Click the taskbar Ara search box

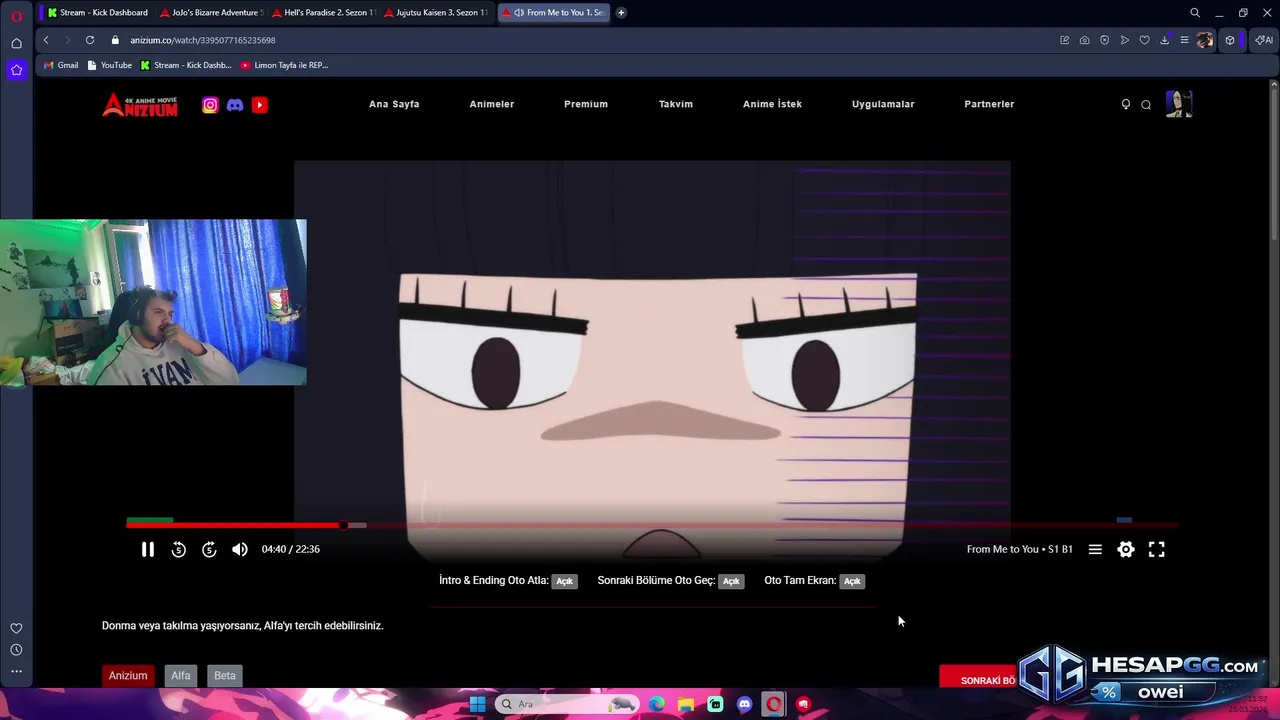(x=567, y=704)
